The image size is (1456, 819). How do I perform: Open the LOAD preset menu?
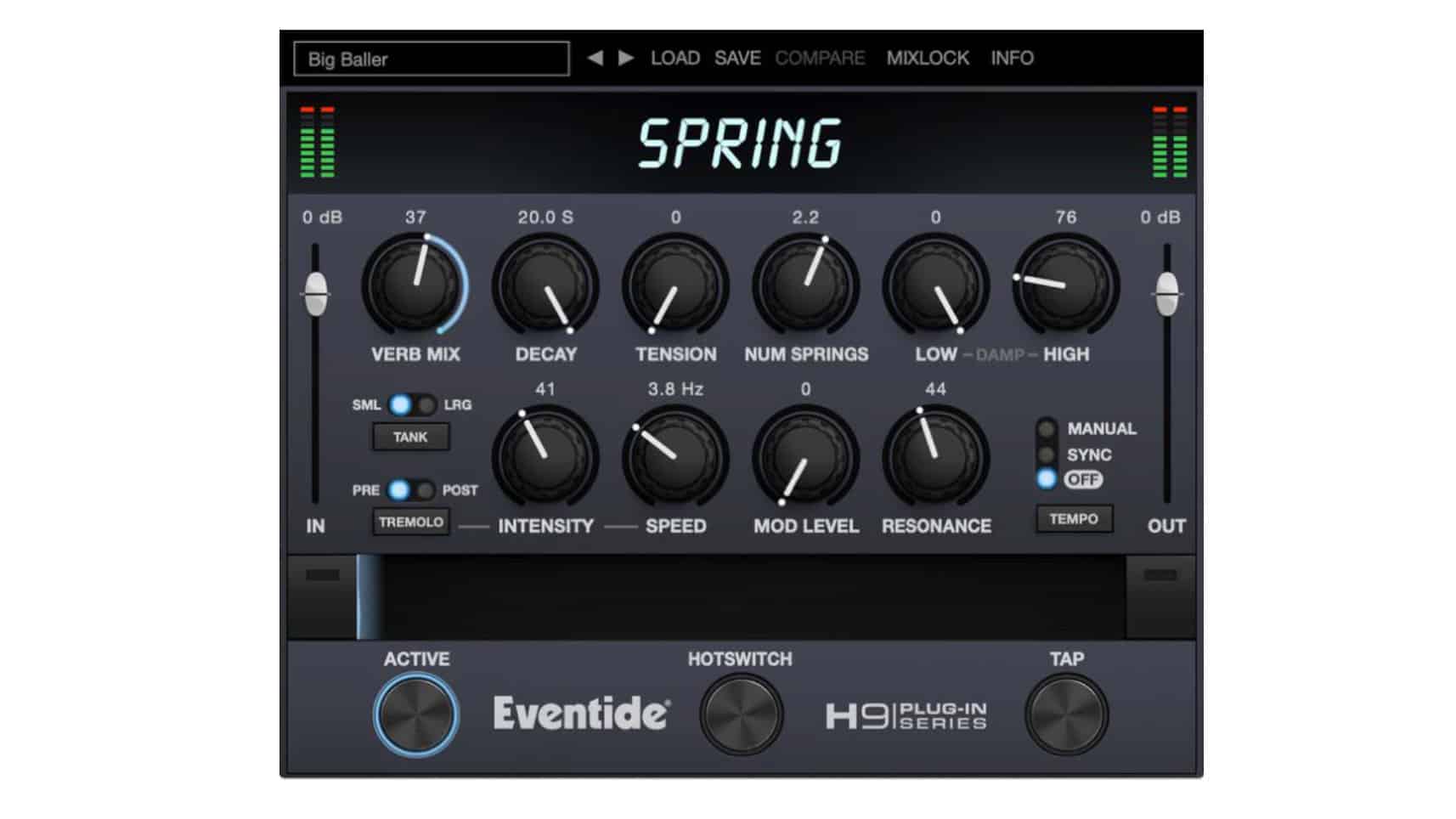(x=675, y=58)
